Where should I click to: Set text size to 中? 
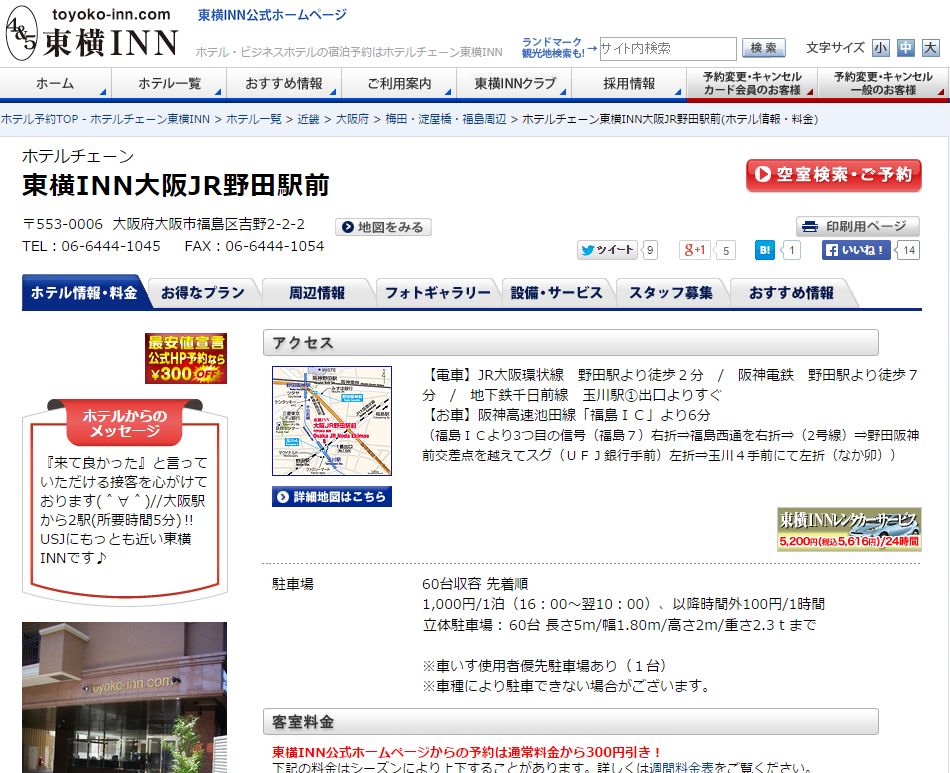pyautogui.click(x=905, y=48)
